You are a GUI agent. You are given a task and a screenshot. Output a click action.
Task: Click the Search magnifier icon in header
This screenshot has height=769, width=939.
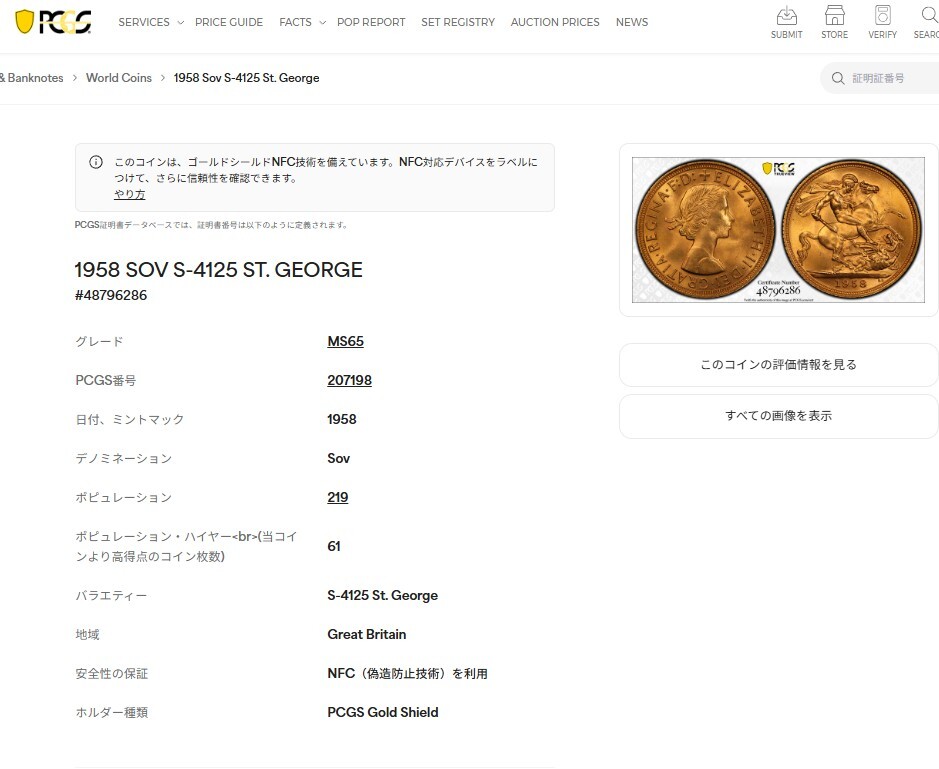point(929,15)
